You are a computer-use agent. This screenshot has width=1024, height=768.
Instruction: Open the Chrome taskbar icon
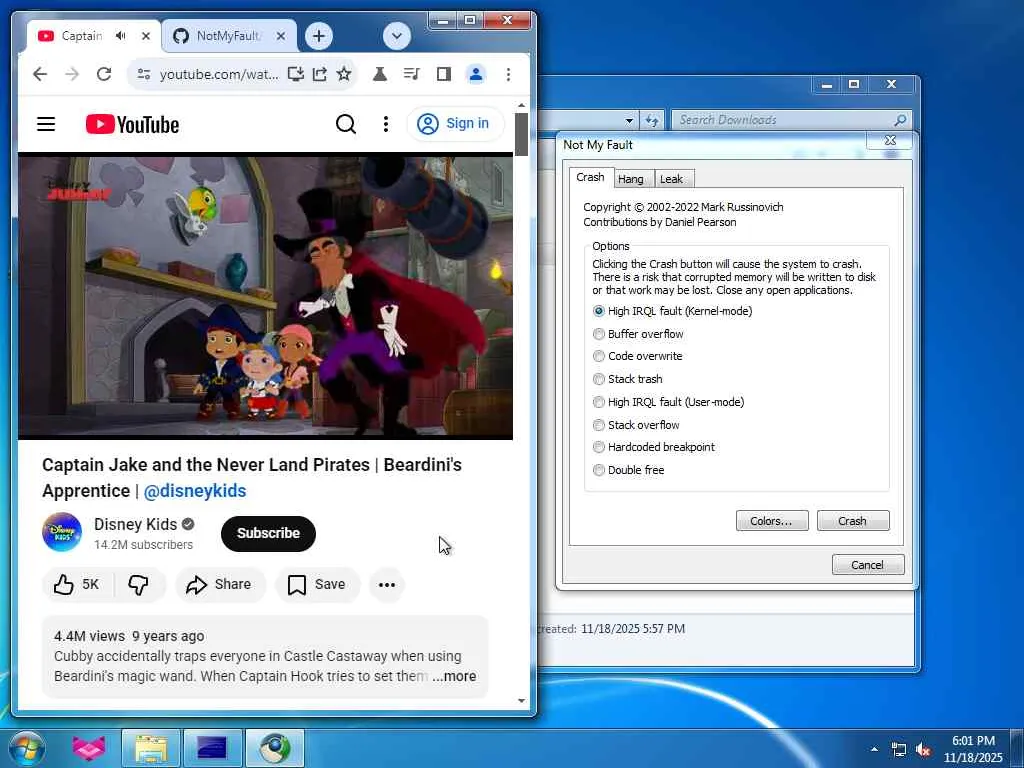coord(275,748)
